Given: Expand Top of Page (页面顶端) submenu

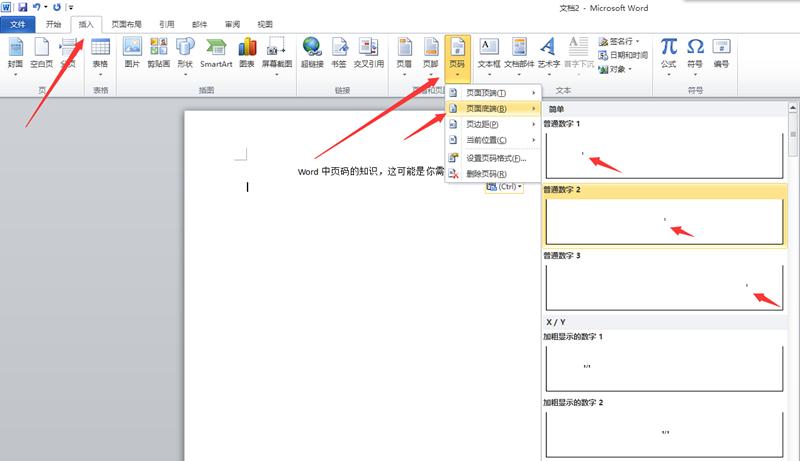Looking at the screenshot, I should tap(493, 93).
